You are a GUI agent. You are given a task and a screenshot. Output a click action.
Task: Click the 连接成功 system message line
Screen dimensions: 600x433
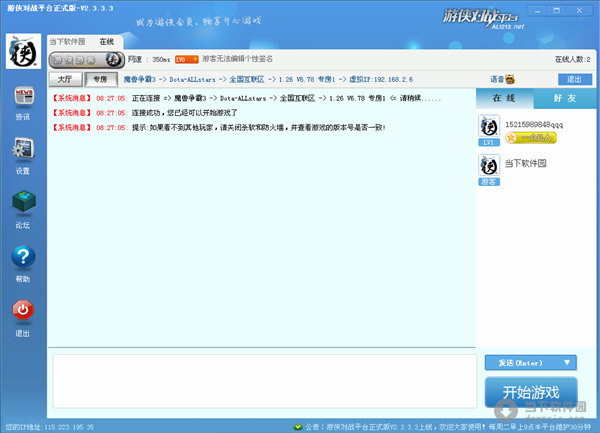(145, 113)
